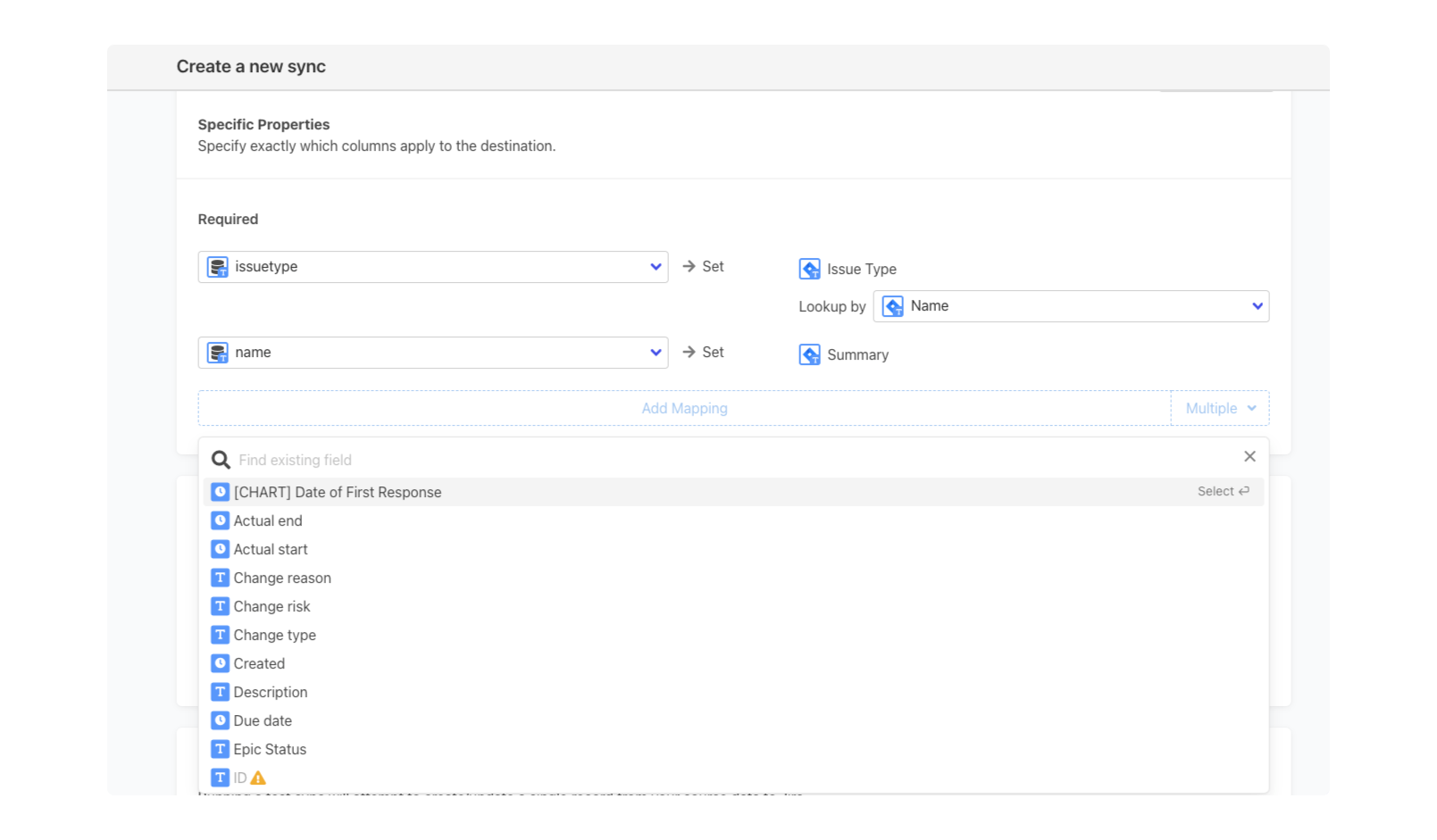Image resolution: width=1437 pixels, height=840 pixels.
Task: Select [CHART] Date of First Response field
Action: [338, 492]
